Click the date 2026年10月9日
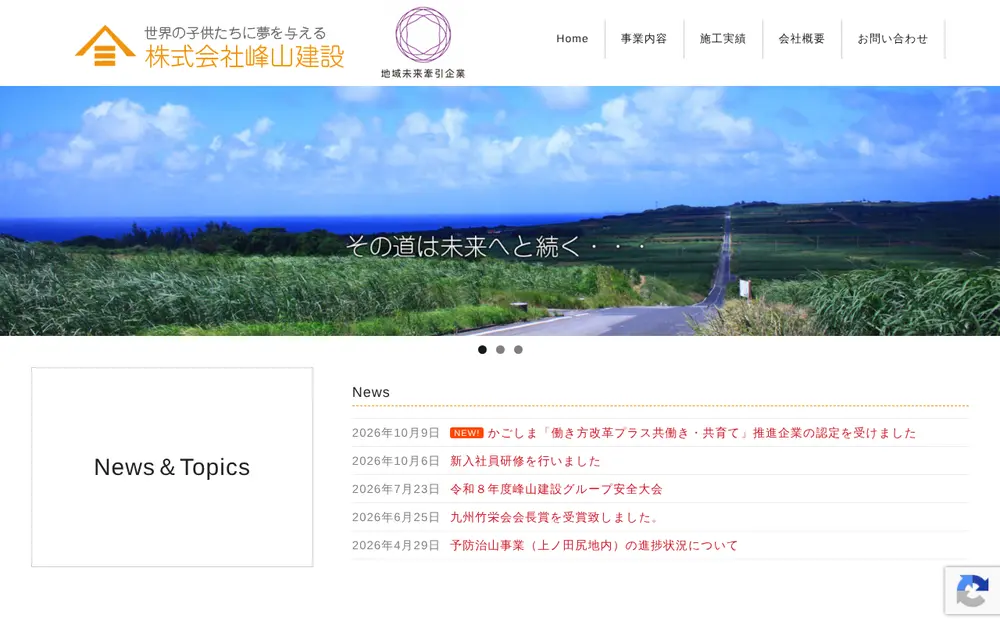The width and height of the screenshot is (1000, 625). [x=395, y=433]
